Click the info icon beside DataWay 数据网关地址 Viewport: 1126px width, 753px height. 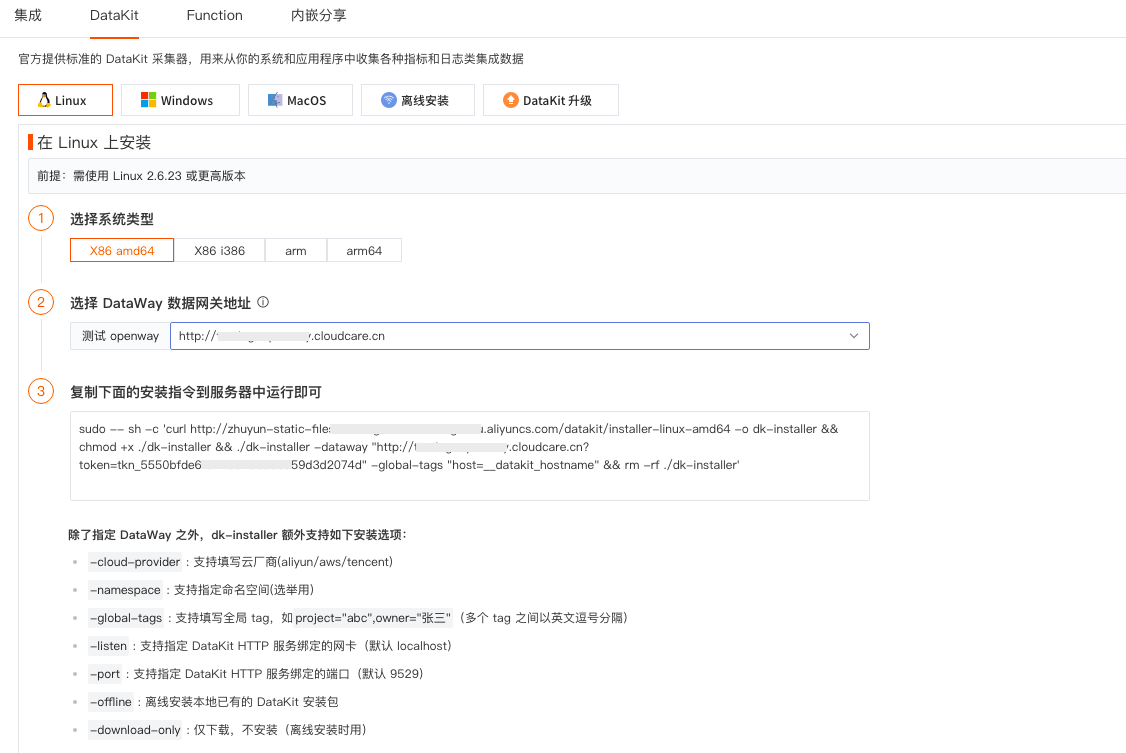click(x=263, y=302)
